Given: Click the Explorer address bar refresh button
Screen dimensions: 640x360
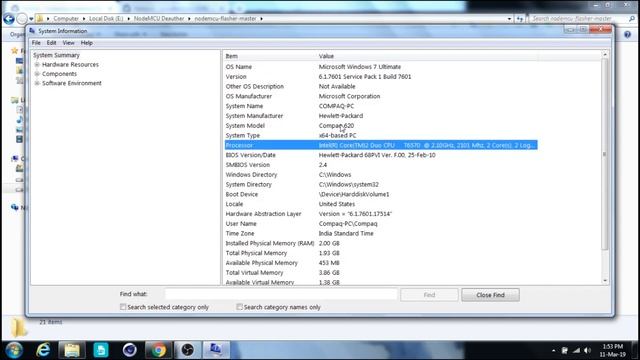Looking at the screenshot, I should [520, 19].
